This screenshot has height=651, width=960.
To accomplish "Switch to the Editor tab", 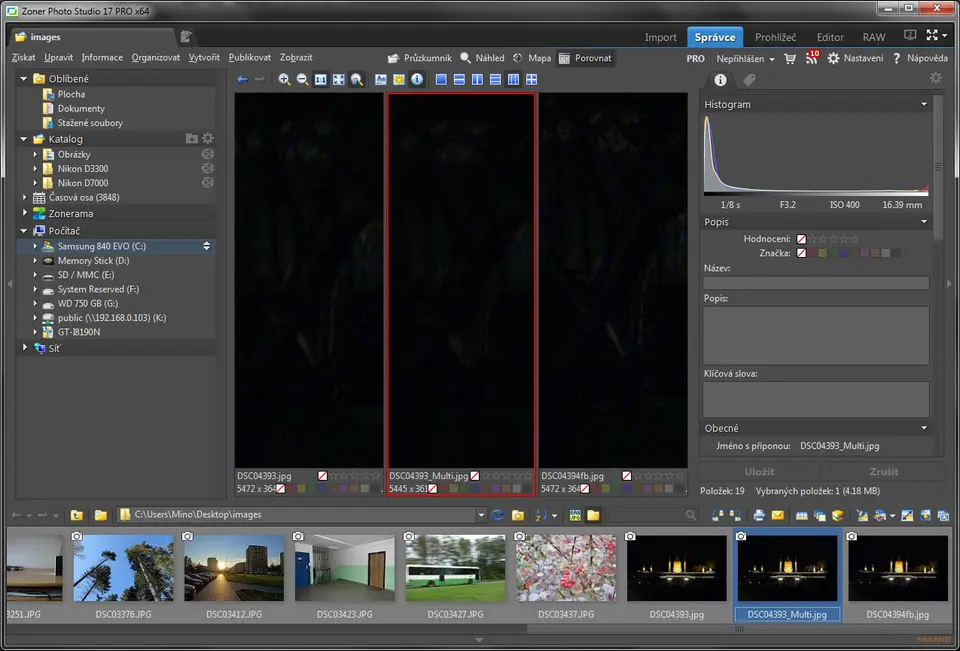I will tap(829, 37).
